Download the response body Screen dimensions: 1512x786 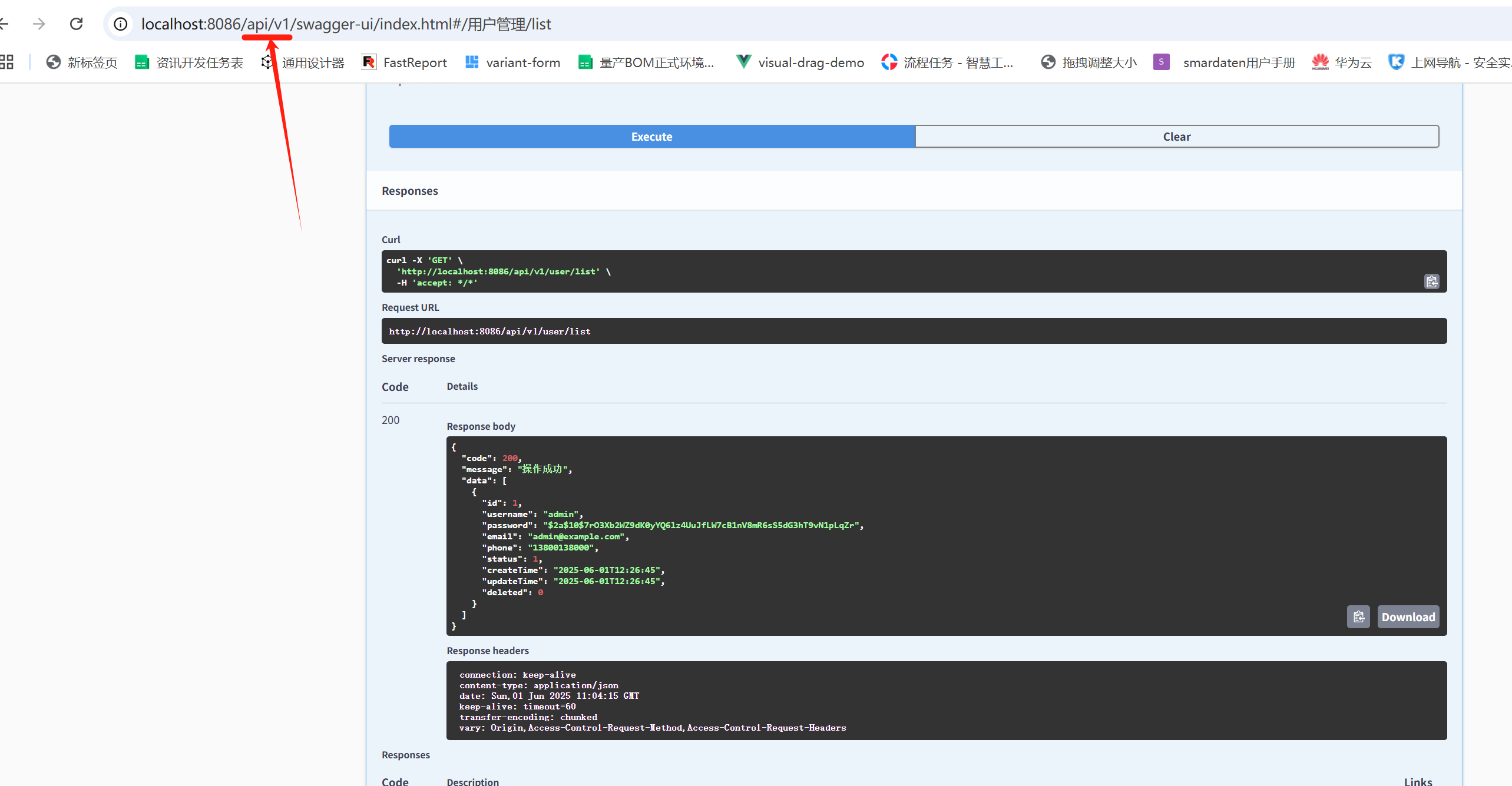(1408, 616)
